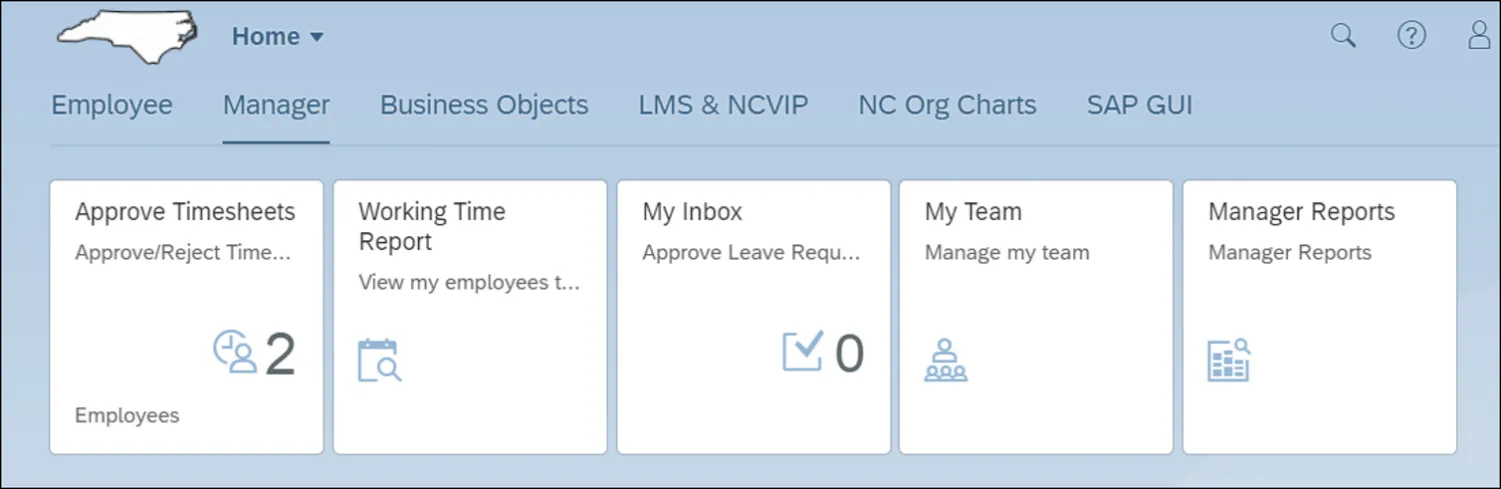
Task: Switch to the Employee tab
Action: point(112,105)
